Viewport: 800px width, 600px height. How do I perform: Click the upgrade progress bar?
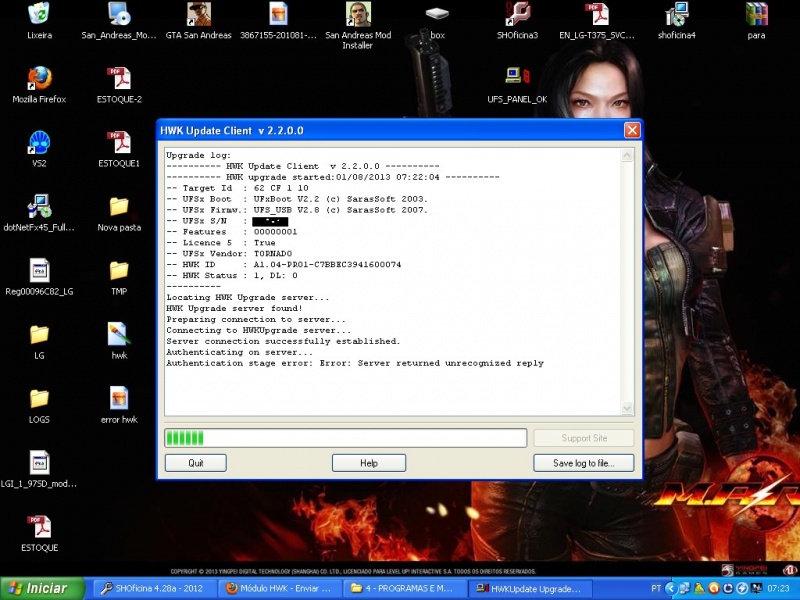point(345,438)
